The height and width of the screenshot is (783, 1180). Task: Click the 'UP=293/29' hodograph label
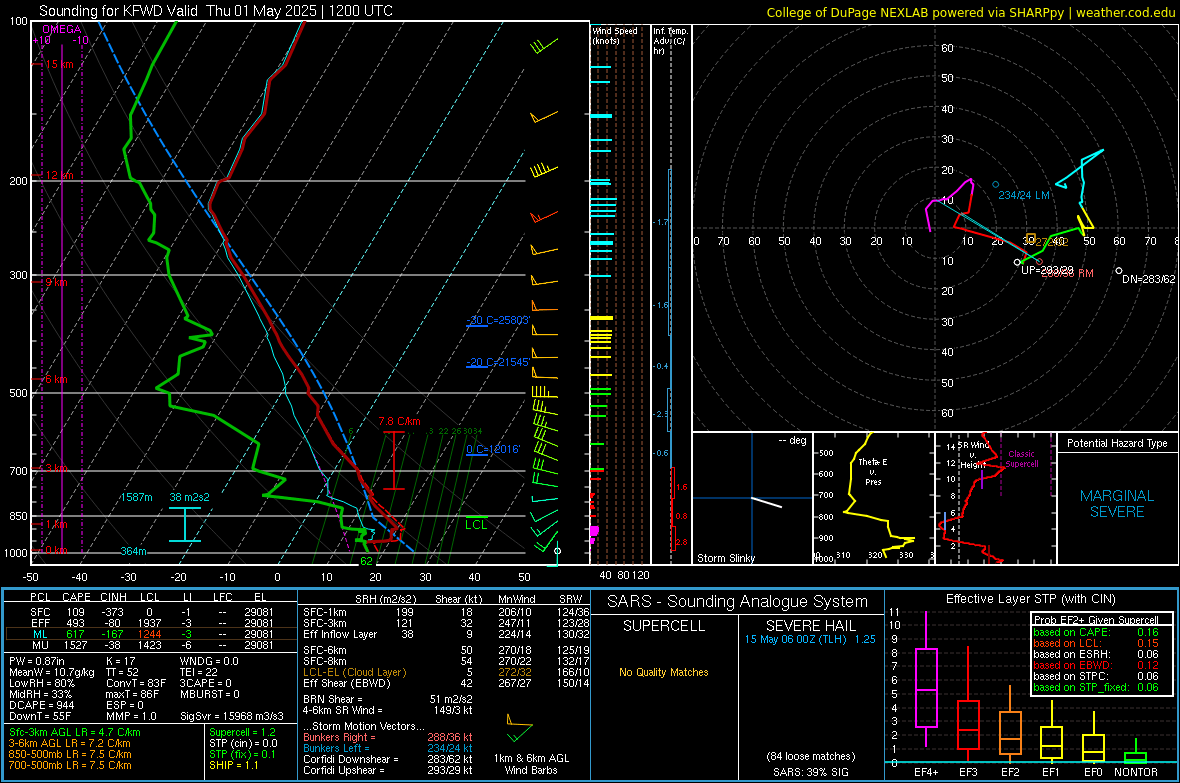1047,270
